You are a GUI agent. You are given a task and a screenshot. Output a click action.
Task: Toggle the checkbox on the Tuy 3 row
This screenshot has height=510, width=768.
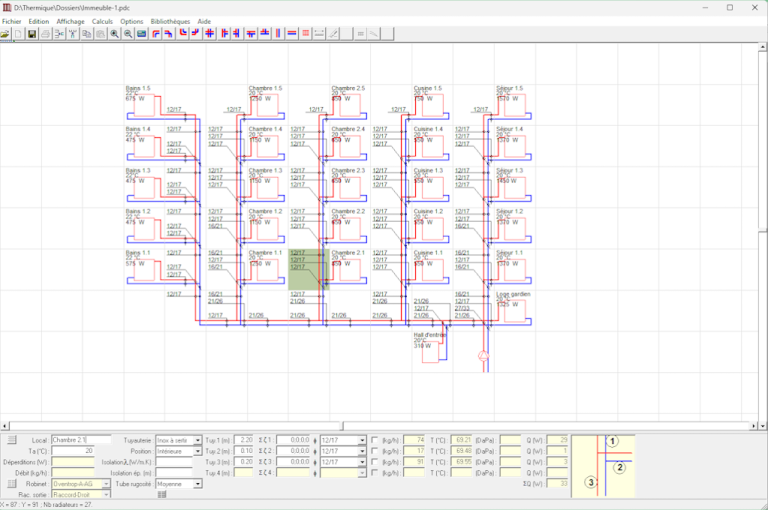[374, 462]
